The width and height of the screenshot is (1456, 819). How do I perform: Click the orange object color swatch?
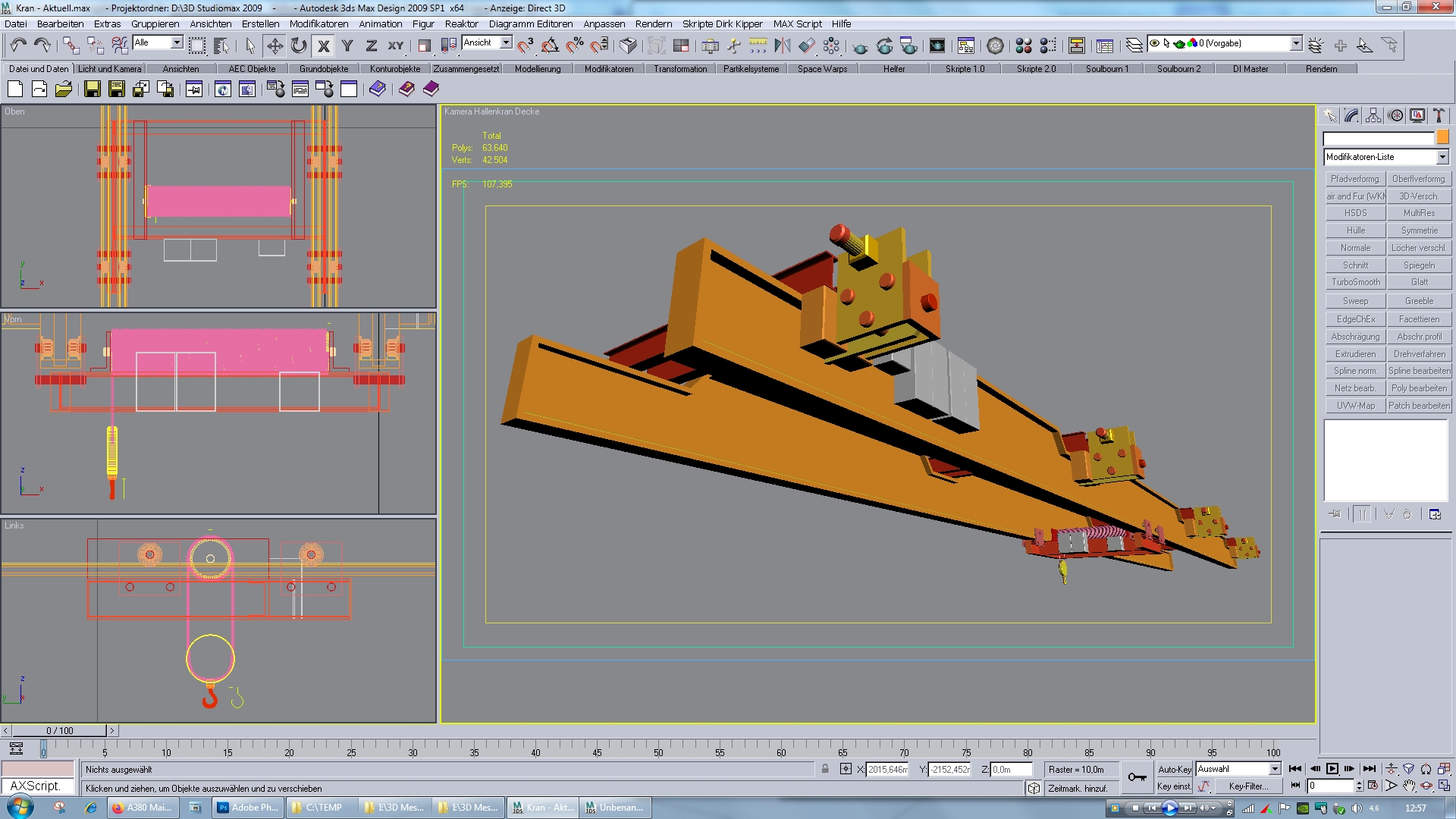click(1442, 138)
